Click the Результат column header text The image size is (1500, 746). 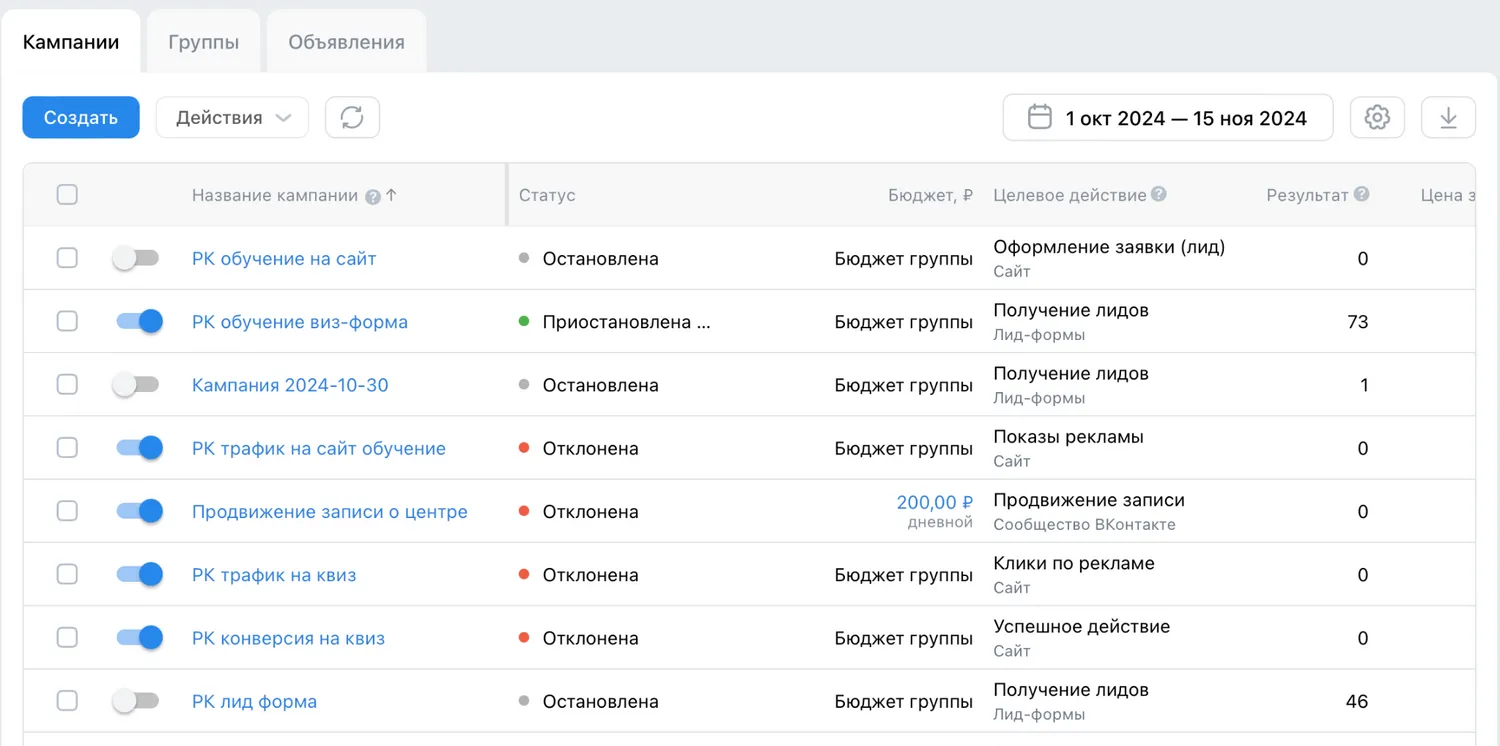1307,195
